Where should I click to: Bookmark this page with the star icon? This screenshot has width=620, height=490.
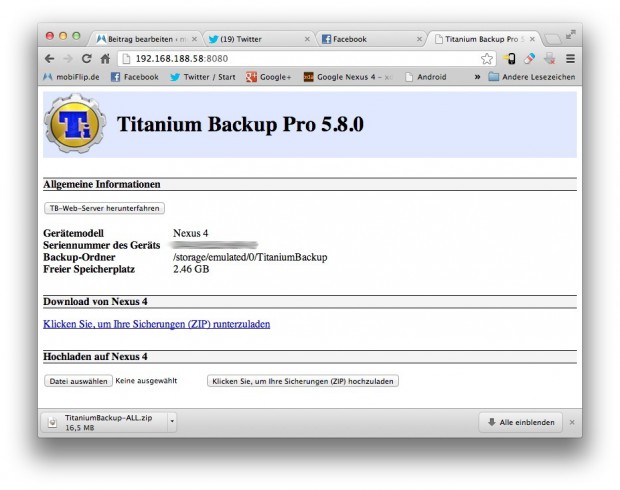[487, 59]
